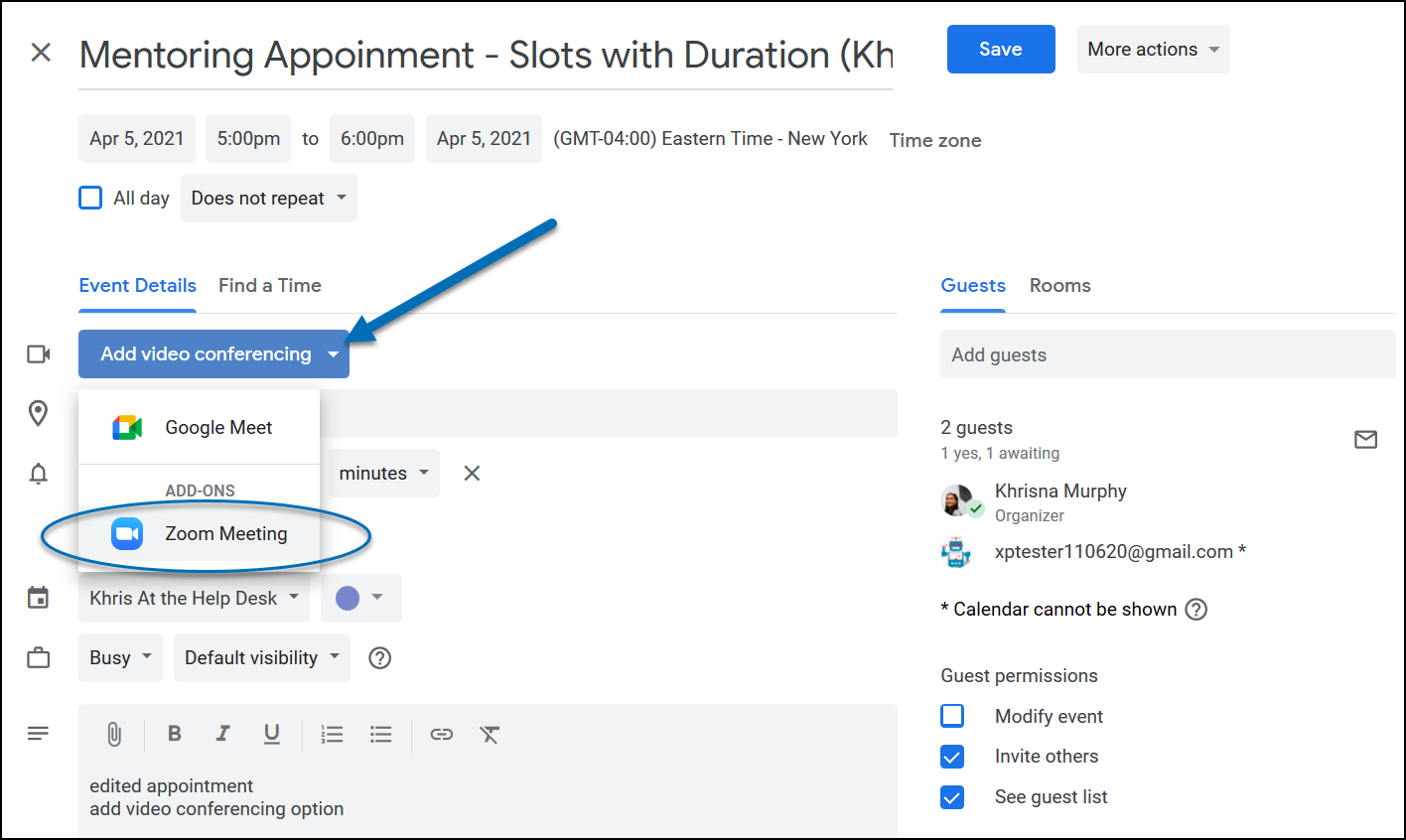This screenshot has height=840, width=1406.
Task: Apply bold formatting in description
Action: (x=175, y=734)
